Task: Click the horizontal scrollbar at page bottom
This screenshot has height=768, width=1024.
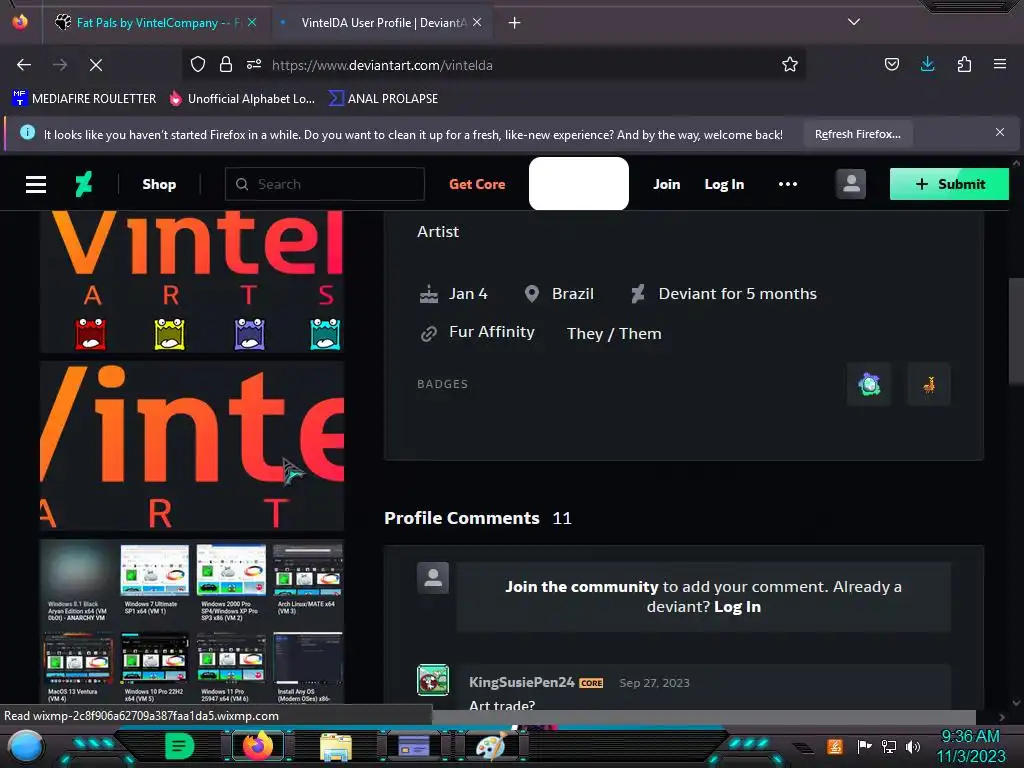Action: (x=704, y=717)
